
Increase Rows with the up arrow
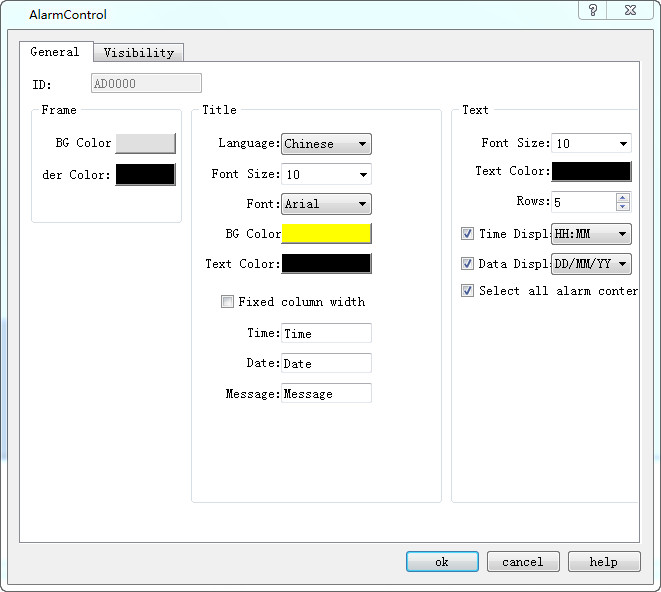[623, 197]
